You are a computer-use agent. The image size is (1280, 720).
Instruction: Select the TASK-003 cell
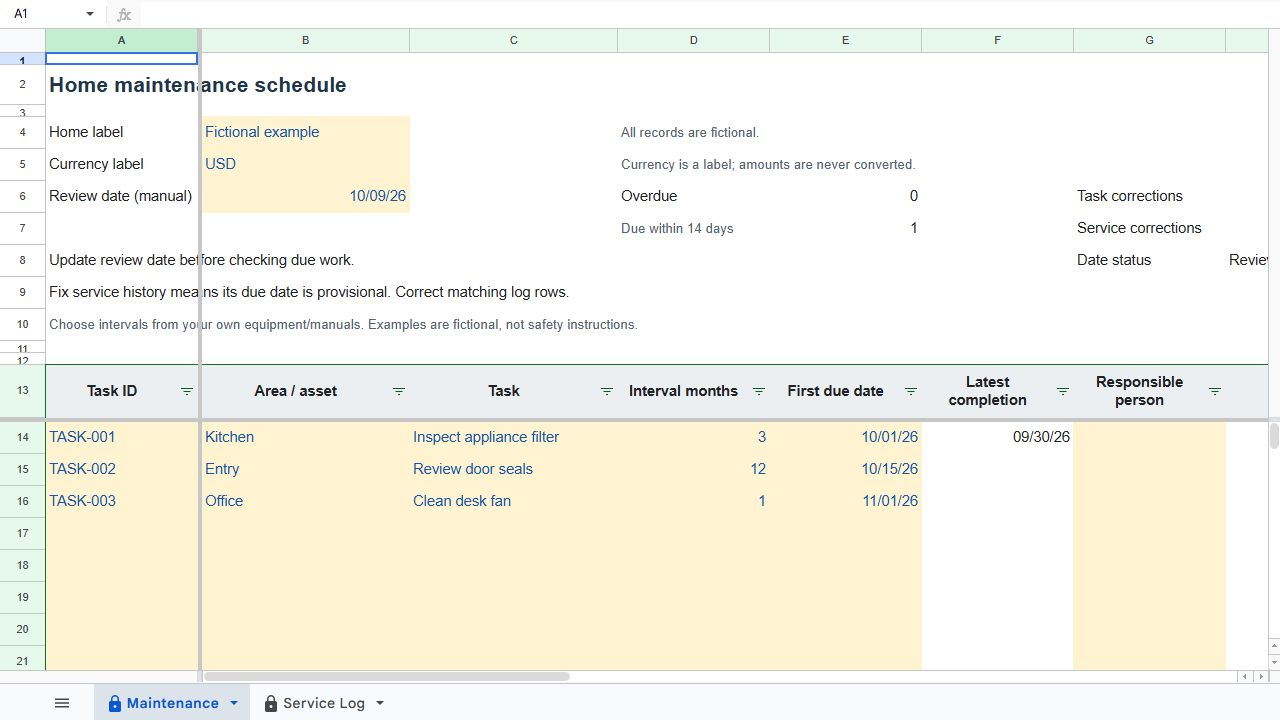[x=122, y=501]
